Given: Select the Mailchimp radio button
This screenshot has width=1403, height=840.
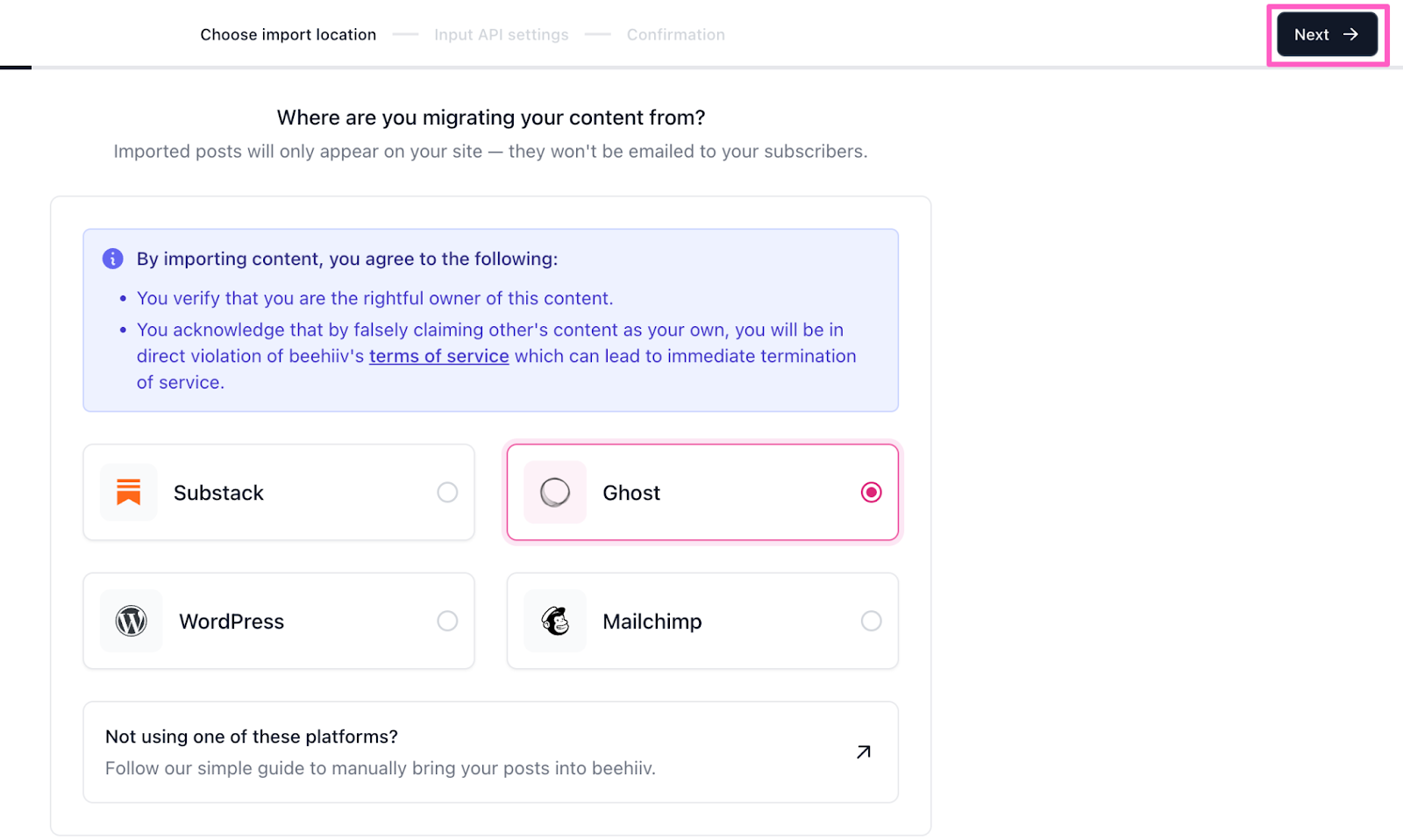Looking at the screenshot, I should pos(871,621).
